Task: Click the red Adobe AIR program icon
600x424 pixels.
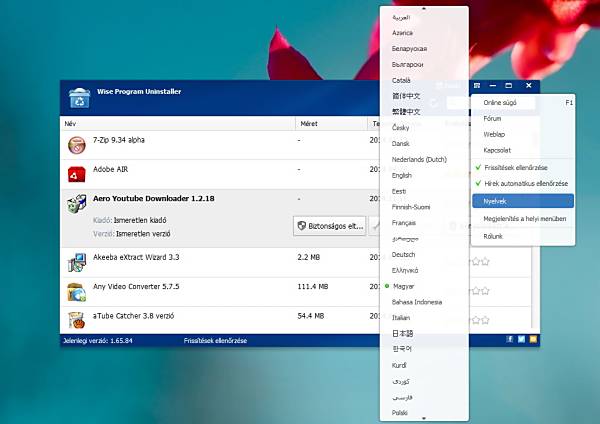Action: [77, 174]
